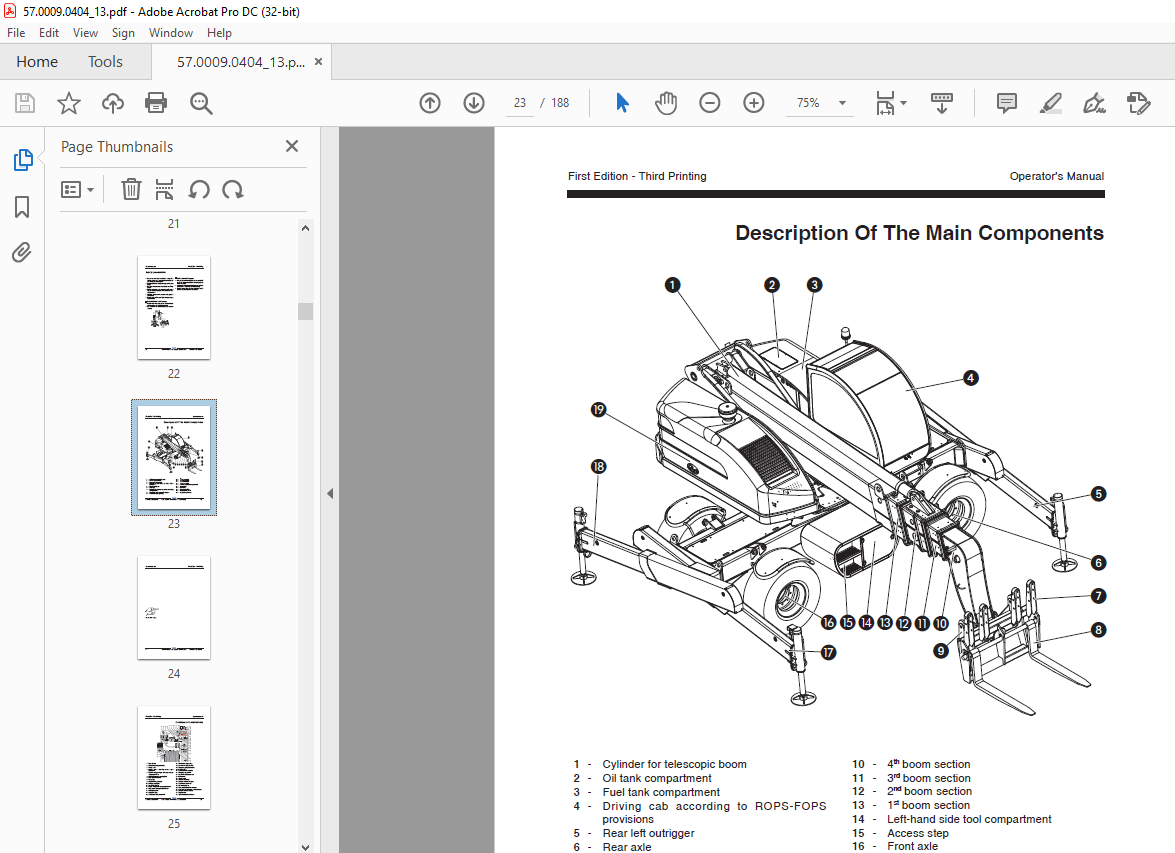Click 'Fuel tank compartment' legend entry
Image resolution: width=1175 pixels, height=853 pixels.
[x=661, y=792]
